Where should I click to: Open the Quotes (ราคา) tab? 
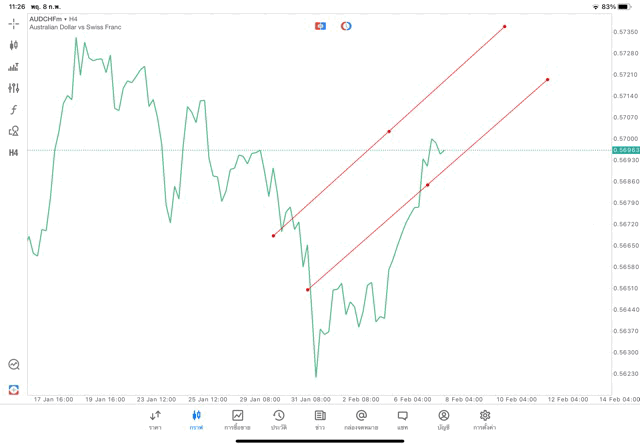(x=155, y=420)
